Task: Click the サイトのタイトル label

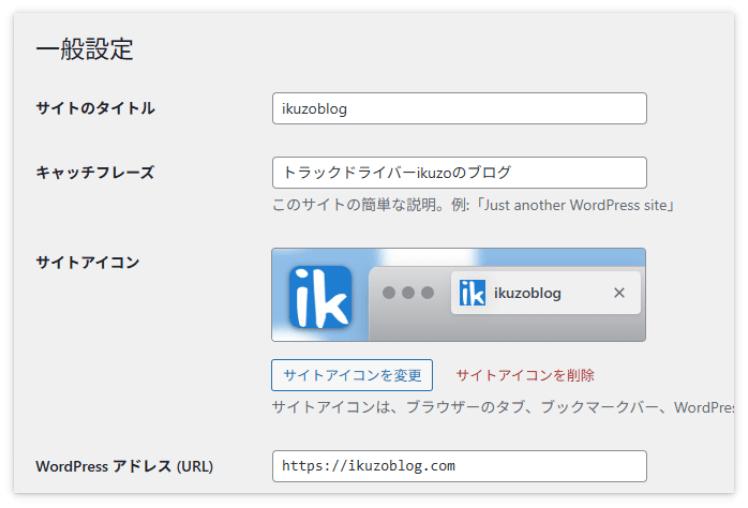Action: pyautogui.click(x=95, y=108)
